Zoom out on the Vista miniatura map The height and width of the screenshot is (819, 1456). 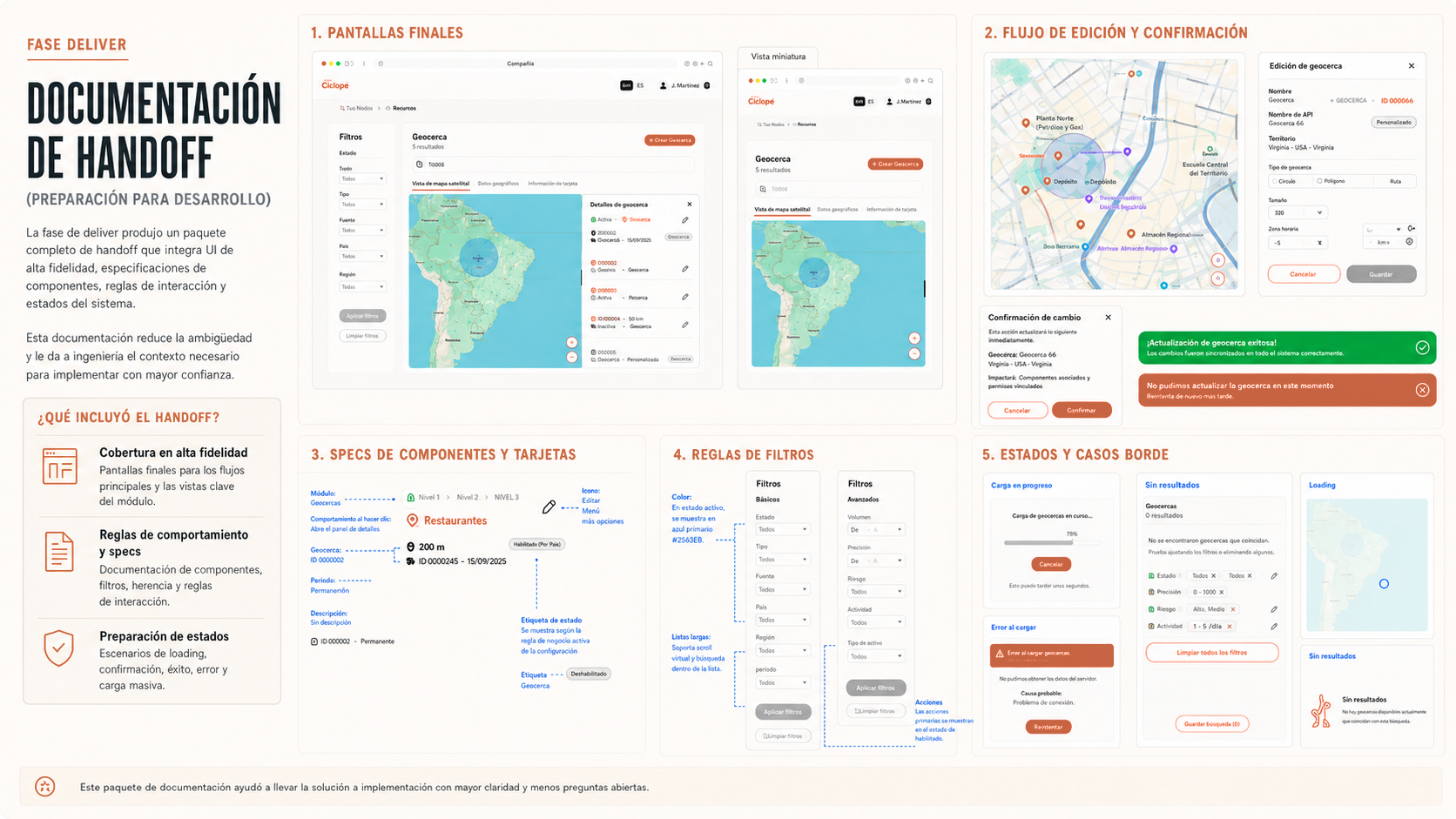tap(914, 353)
